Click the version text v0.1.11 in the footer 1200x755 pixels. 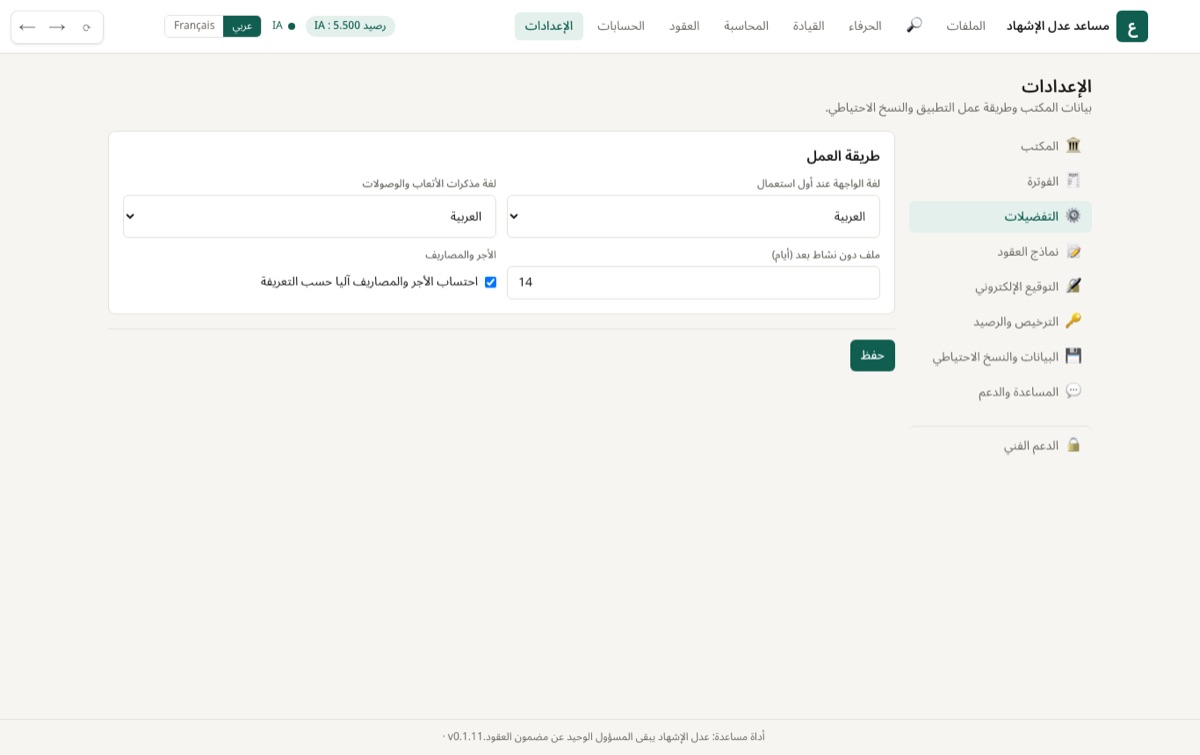(465, 737)
